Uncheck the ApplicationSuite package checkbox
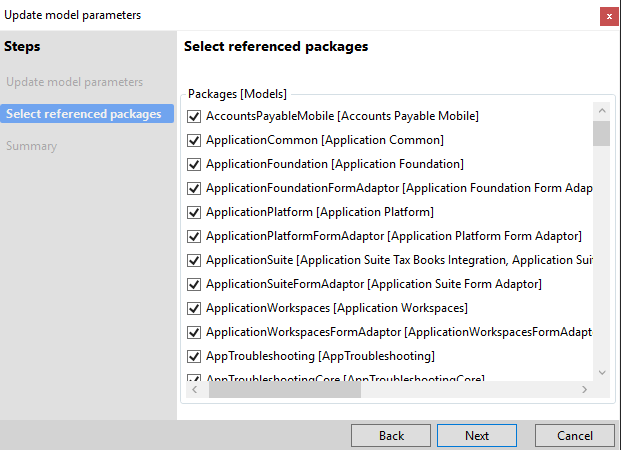621x450 pixels. click(194, 261)
